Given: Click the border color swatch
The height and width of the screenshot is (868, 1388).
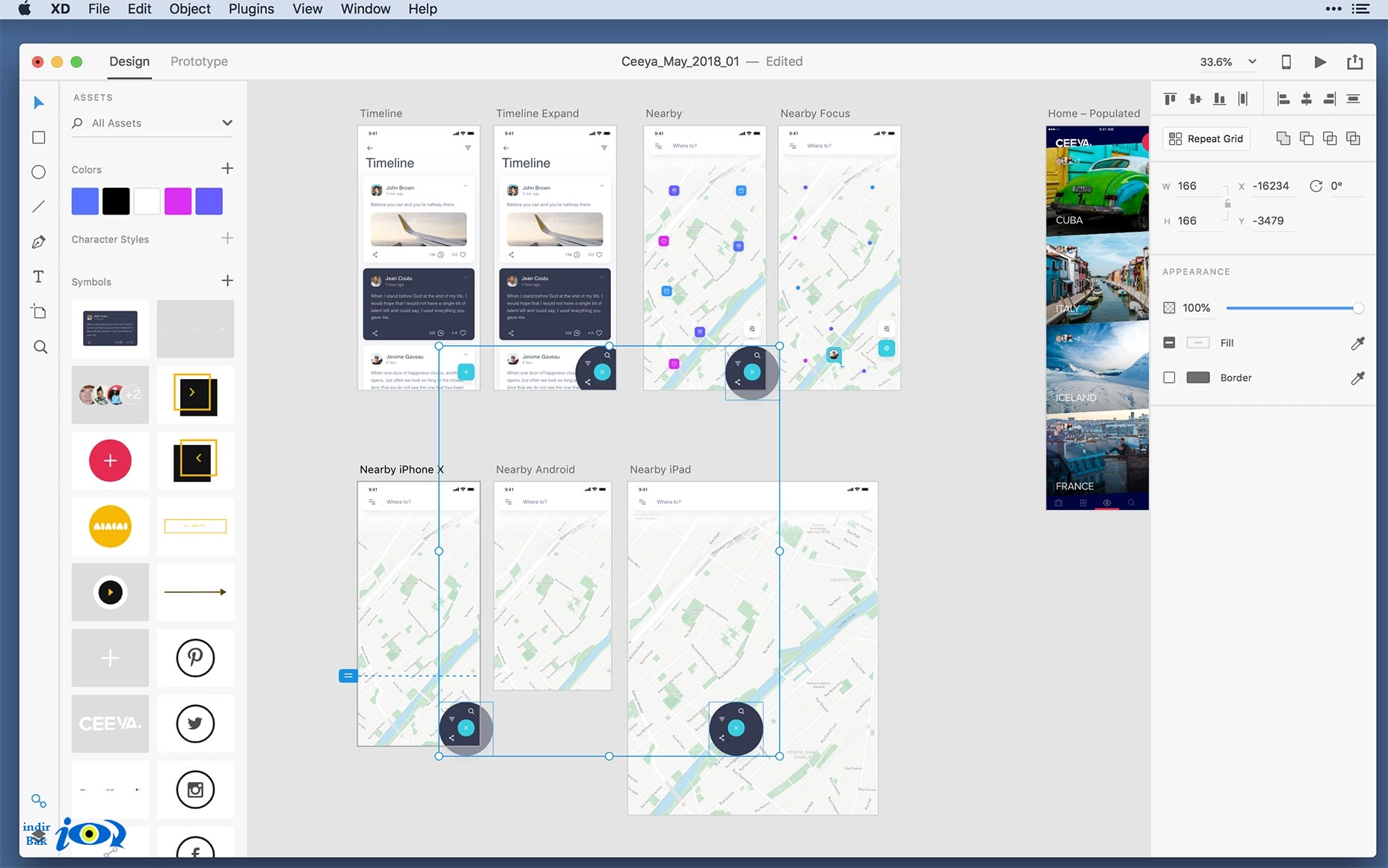Looking at the screenshot, I should tap(1198, 378).
